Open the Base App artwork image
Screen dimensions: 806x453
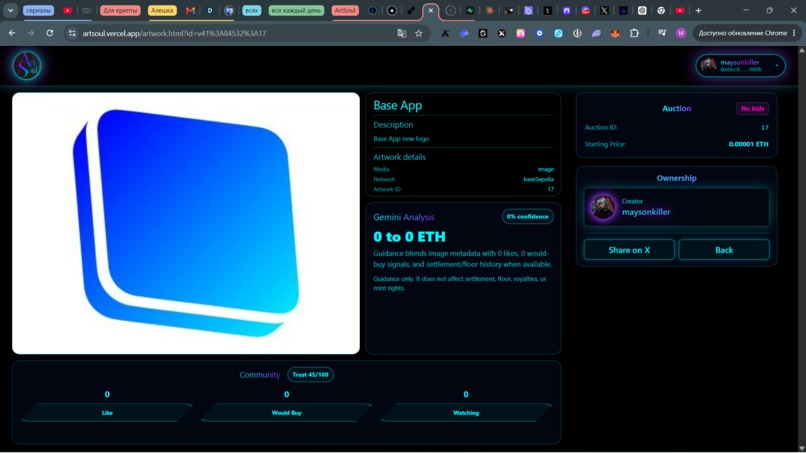tap(186, 223)
